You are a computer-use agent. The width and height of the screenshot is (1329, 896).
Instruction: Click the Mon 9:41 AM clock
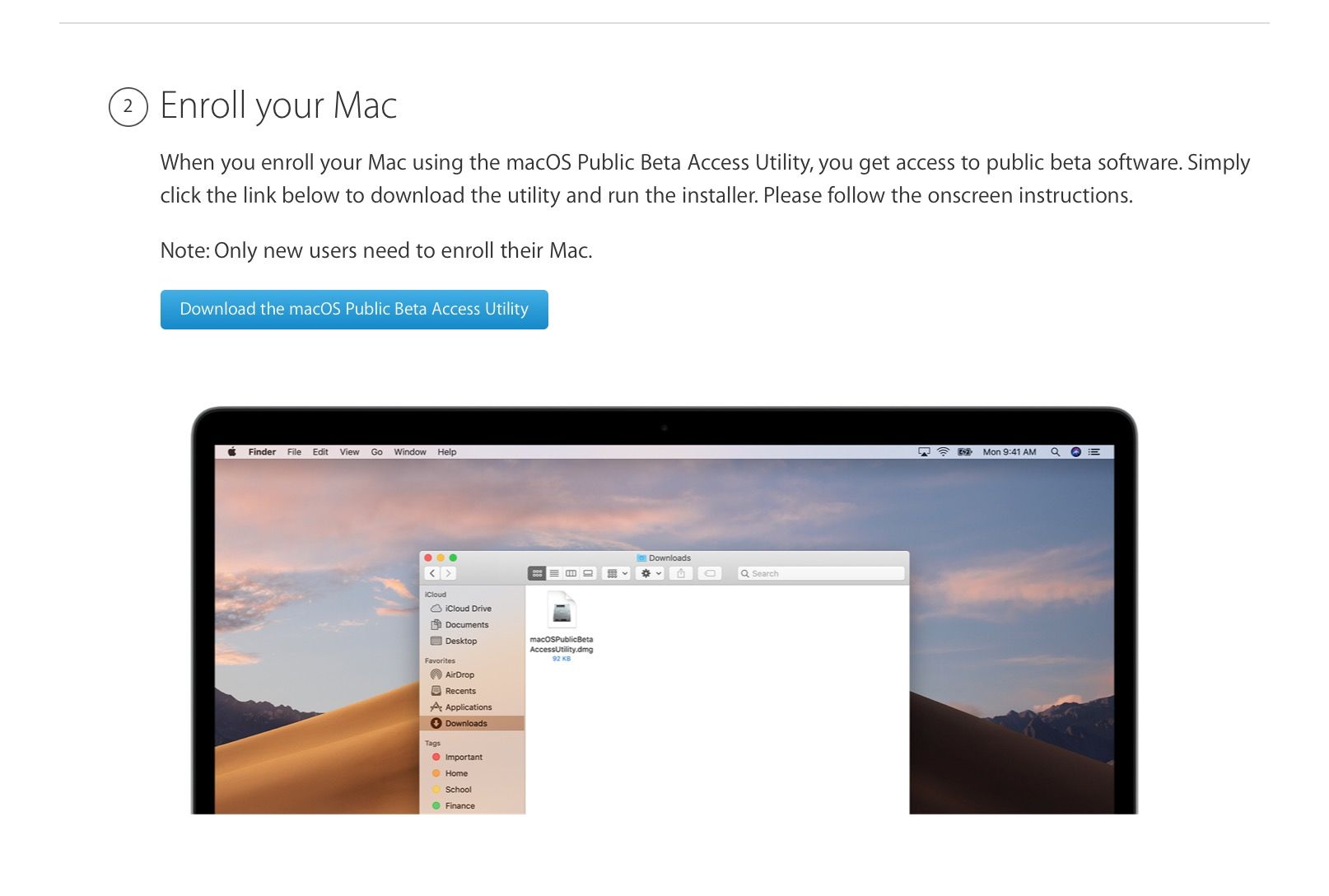tap(1010, 452)
